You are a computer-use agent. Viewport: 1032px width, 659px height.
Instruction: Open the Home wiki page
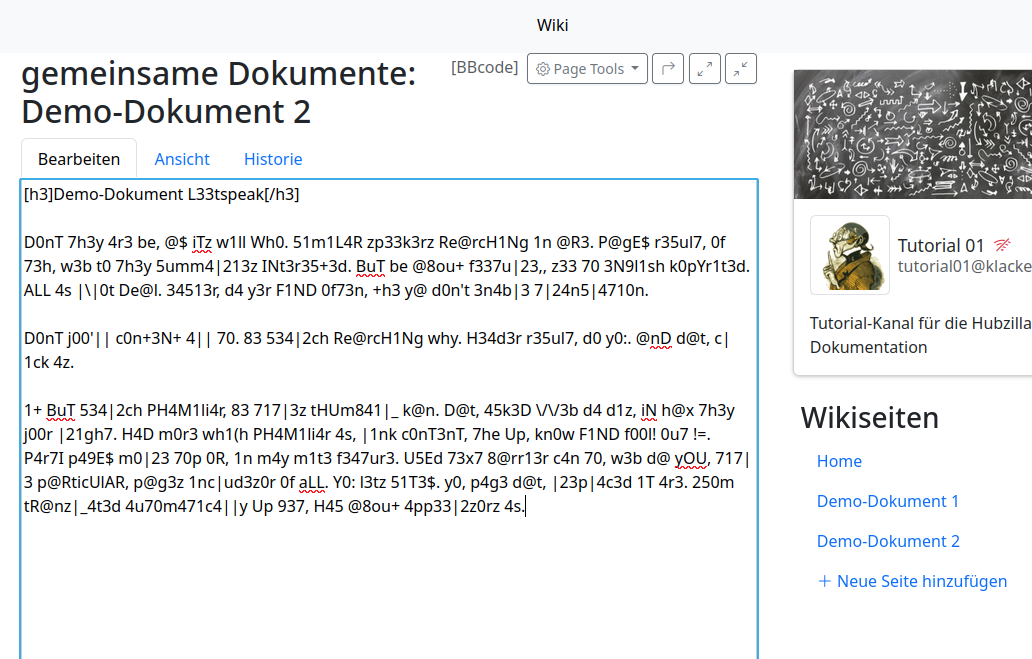[x=839, y=461]
